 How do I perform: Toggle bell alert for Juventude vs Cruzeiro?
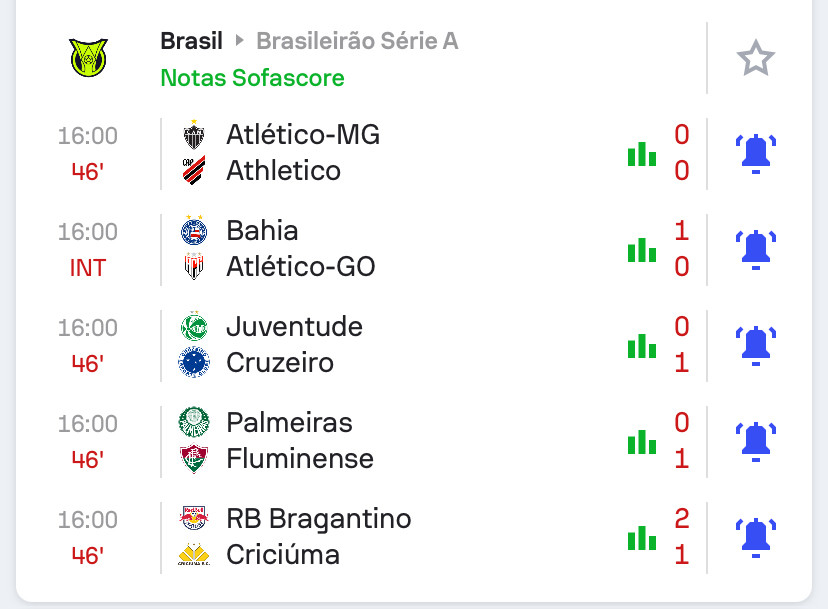point(756,345)
